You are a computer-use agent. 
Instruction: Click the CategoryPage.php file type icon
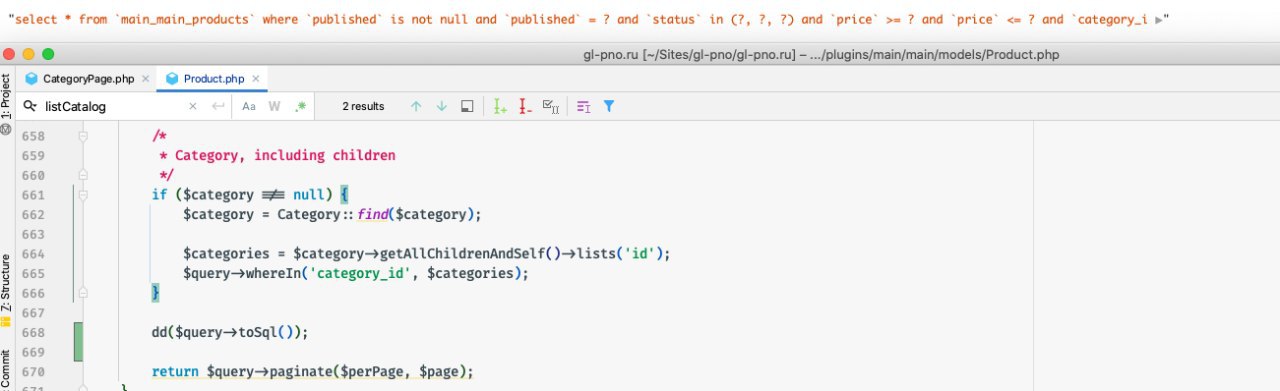[32, 78]
